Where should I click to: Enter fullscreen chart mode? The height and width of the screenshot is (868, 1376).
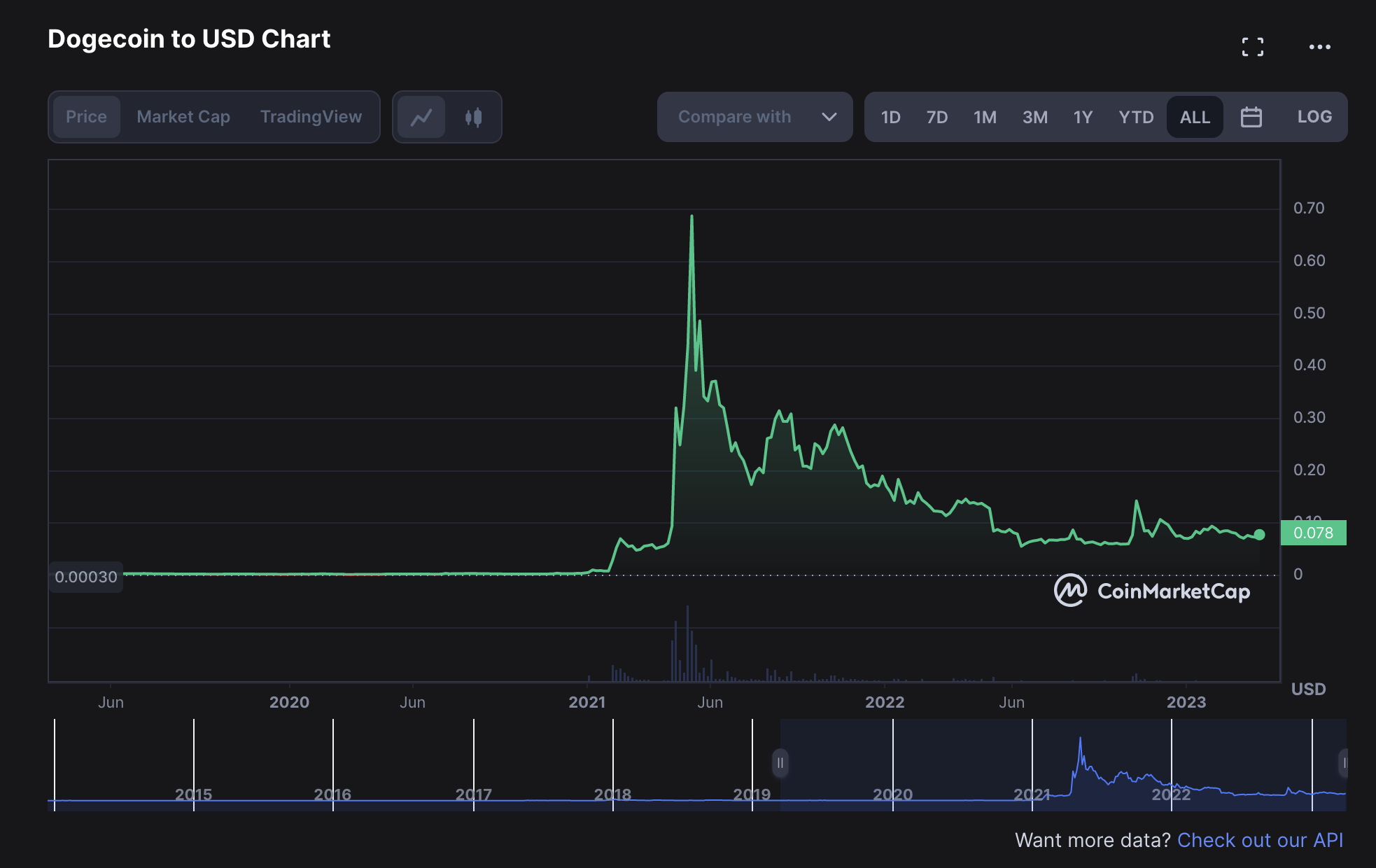[x=1254, y=45]
